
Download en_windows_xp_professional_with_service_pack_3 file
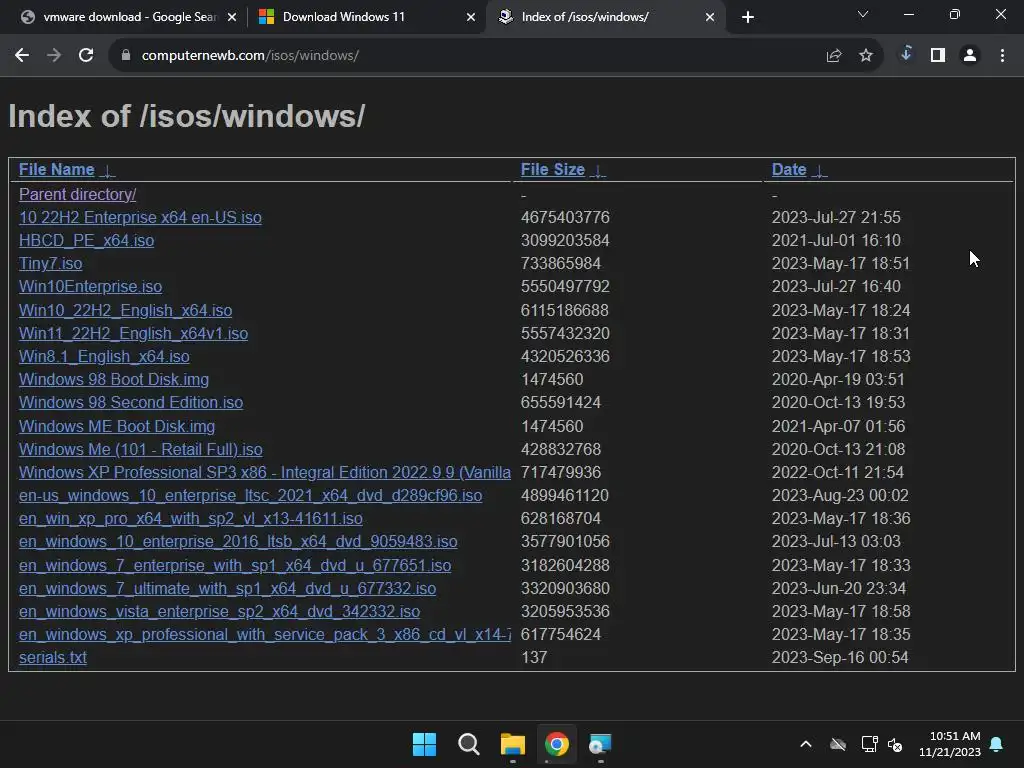click(x=264, y=634)
